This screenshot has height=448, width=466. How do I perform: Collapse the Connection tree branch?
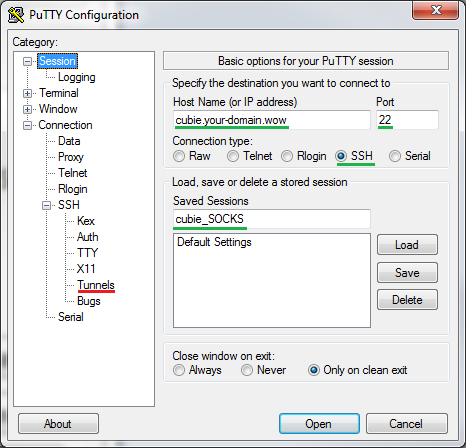(27, 126)
